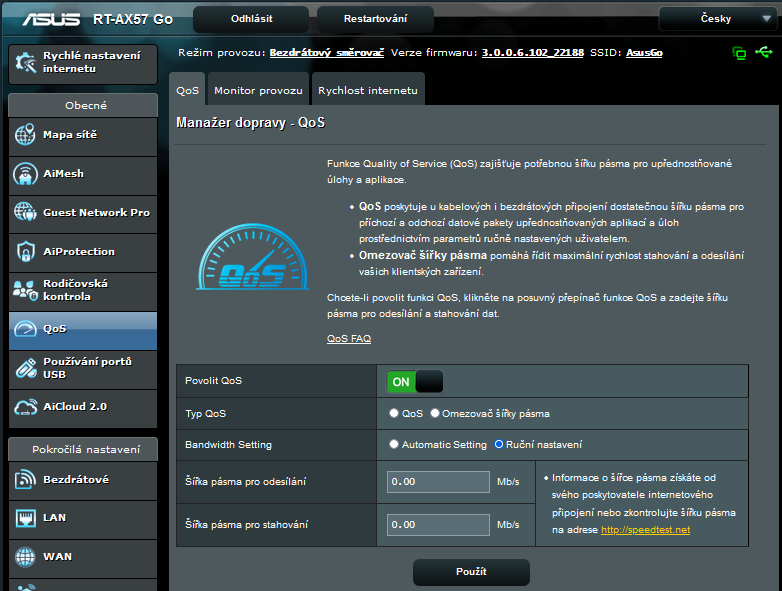Choose Automatic Setting bandwidth option
The height and width of the screenshot is (591, 782).
pos(394,444)
